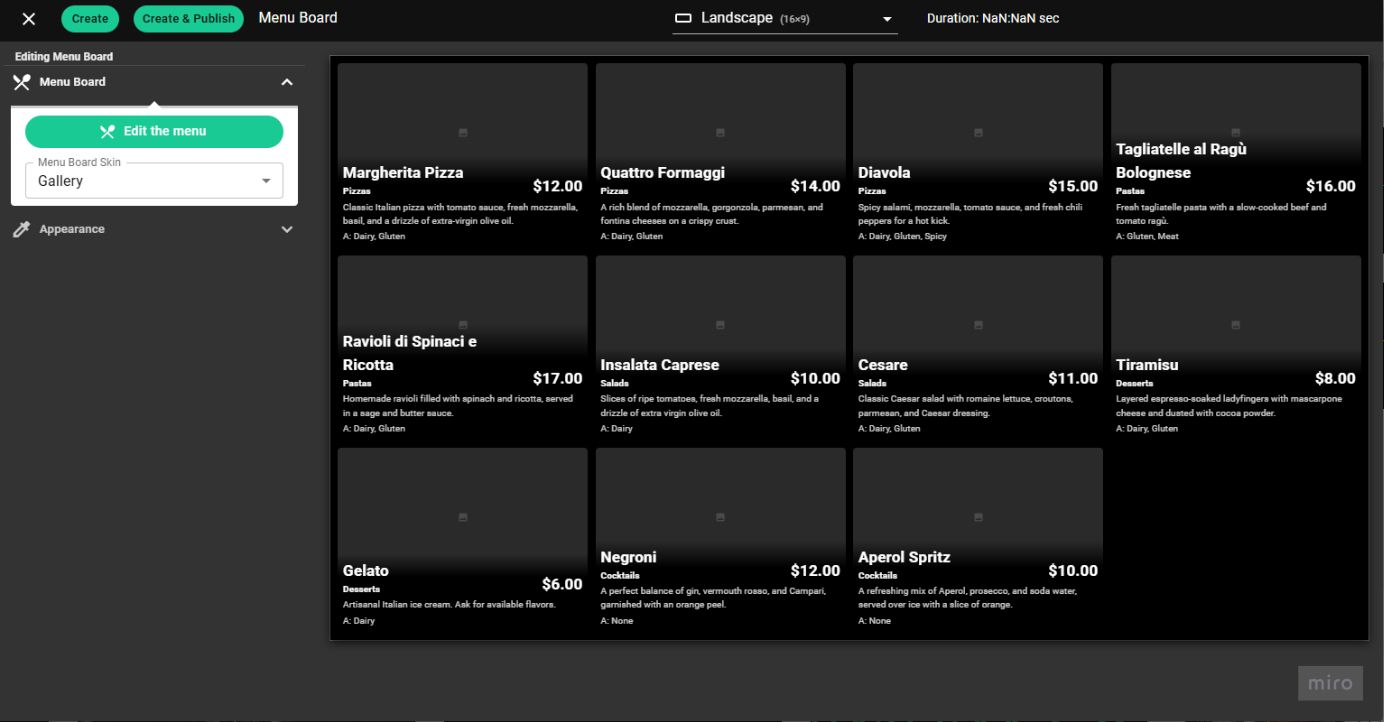Click the Tiramisu title

click(x=1147, y=365)
